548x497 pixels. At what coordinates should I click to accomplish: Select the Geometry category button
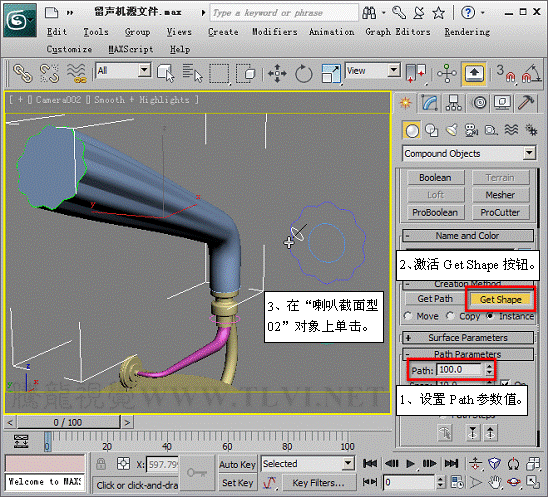click(x=411, y=131)
